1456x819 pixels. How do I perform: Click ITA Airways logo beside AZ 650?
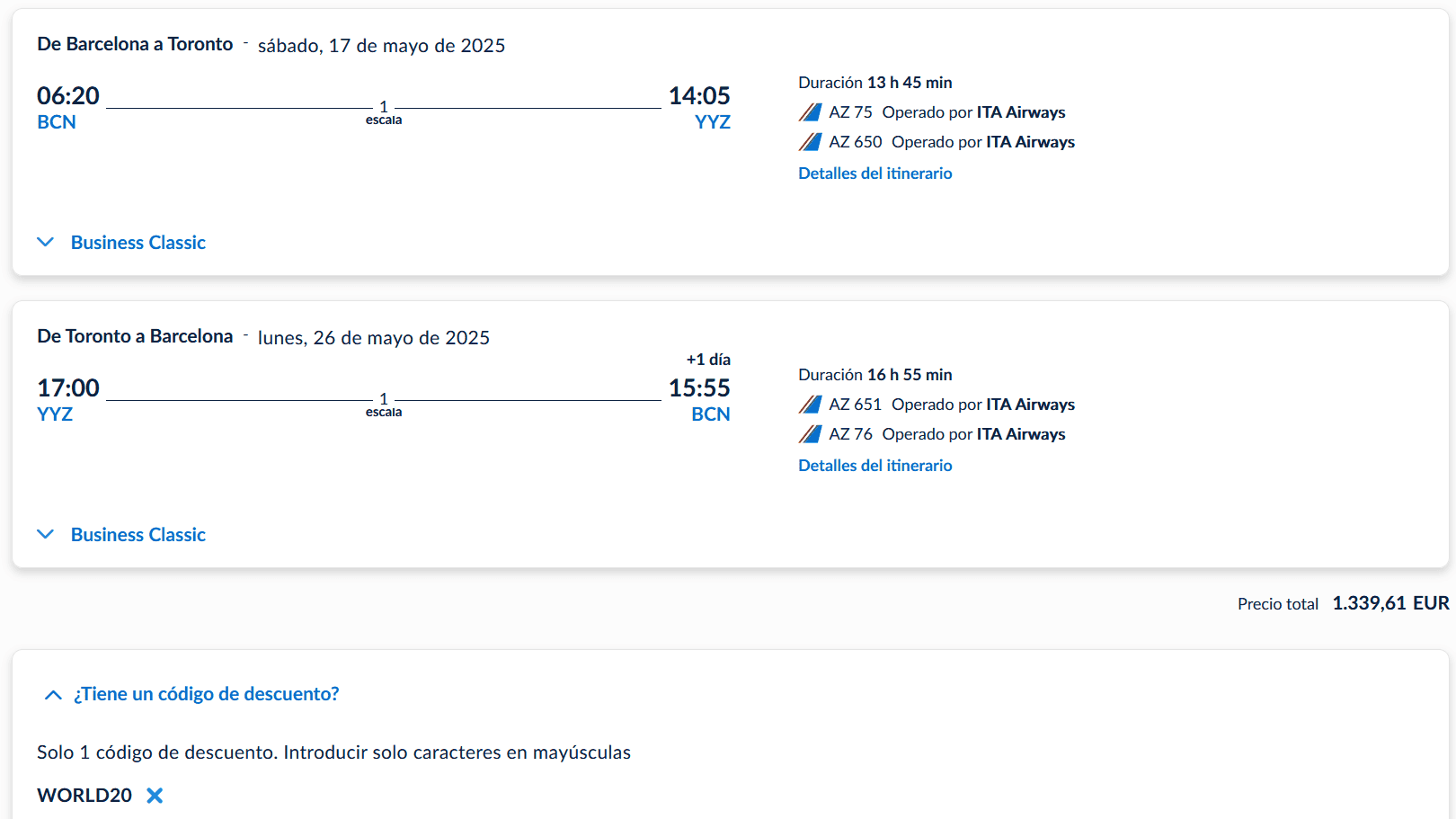pyautogui.click(x=810, y=142)
